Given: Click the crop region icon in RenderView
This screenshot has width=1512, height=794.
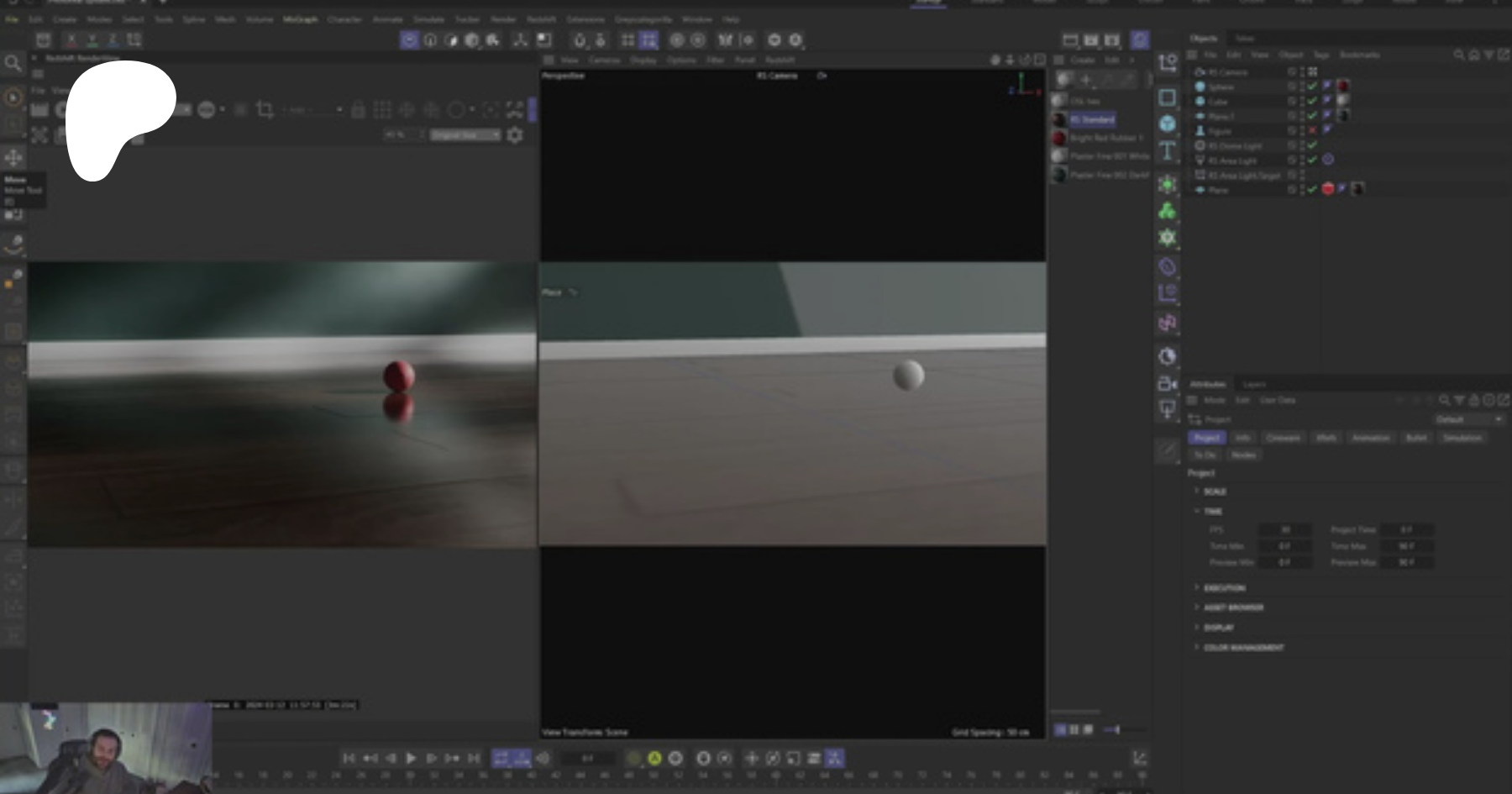Looking at the screenshot, I should [265, 110].
